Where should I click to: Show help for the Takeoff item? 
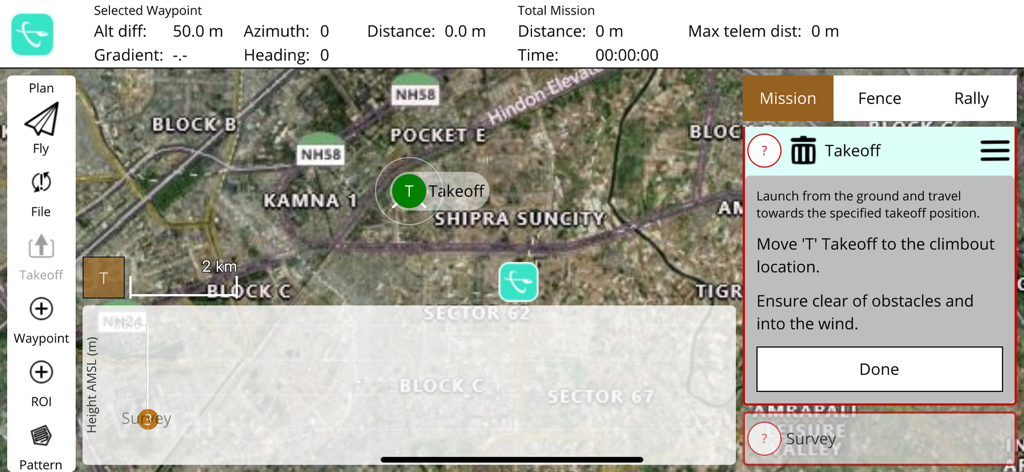[x=765, y=151]
